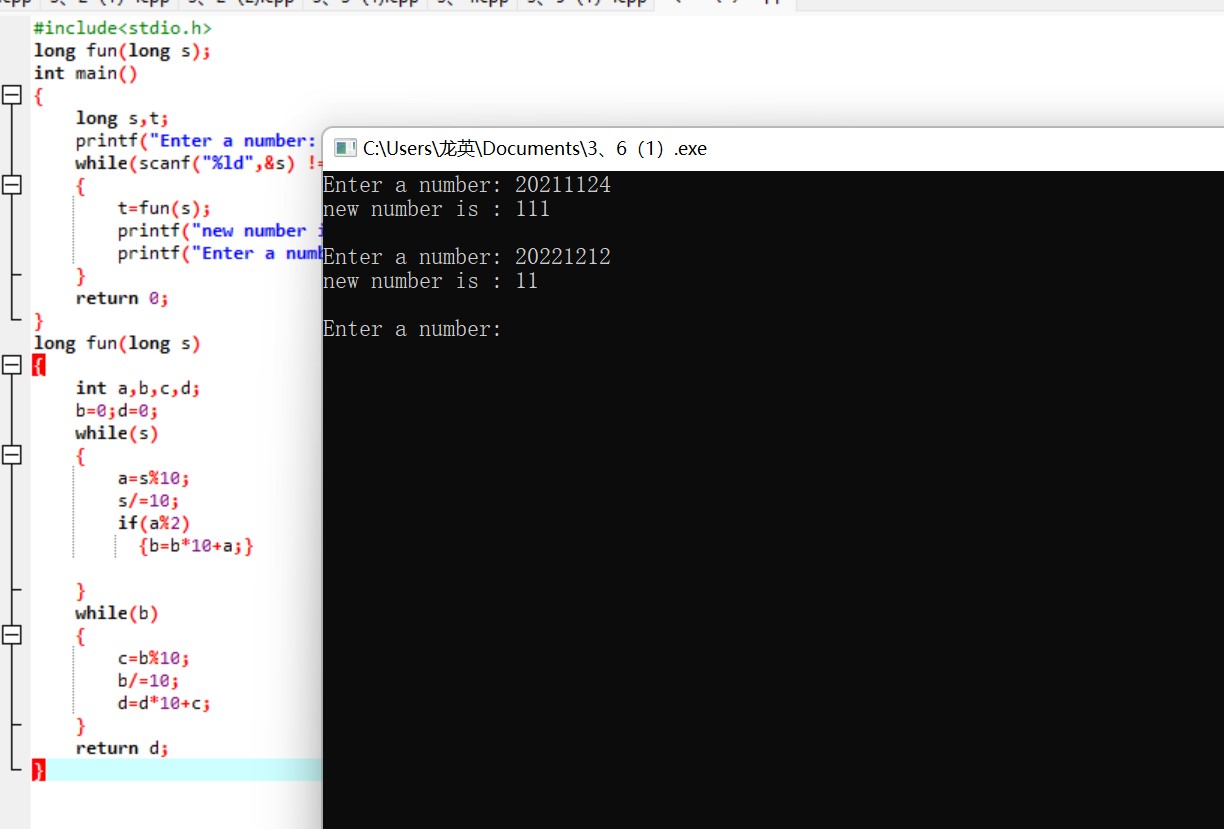This screenshot has width=1224, height=829.
Task: Click the console title path ending in .exe
Action: 535,149
